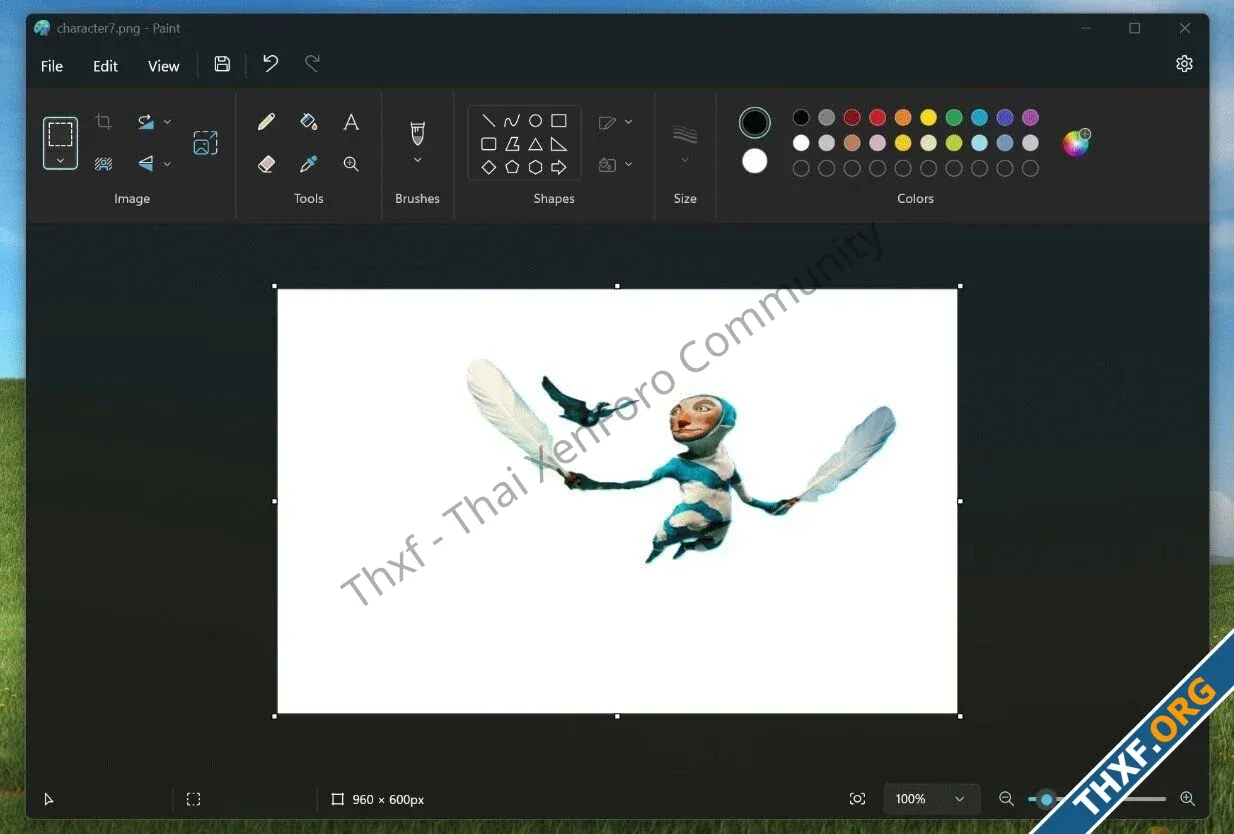This screenshot has height=834, width=1234.
Task: Select the Polygon shape
Action: 512,144
